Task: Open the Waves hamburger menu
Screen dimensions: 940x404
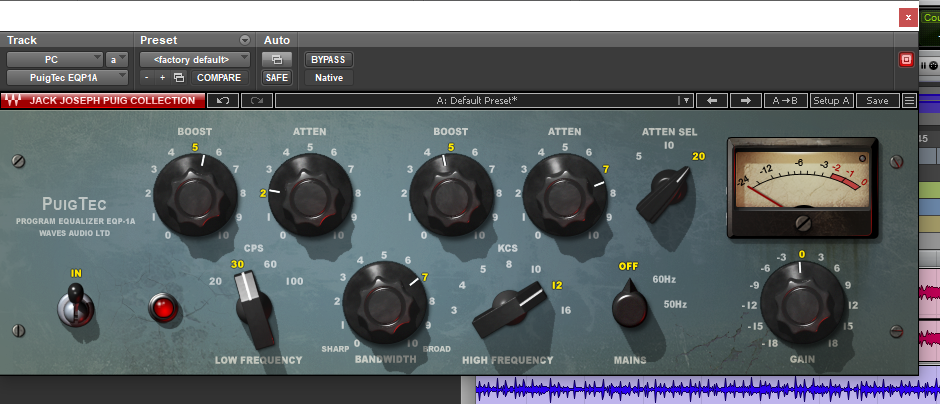Action: (909, 101)
